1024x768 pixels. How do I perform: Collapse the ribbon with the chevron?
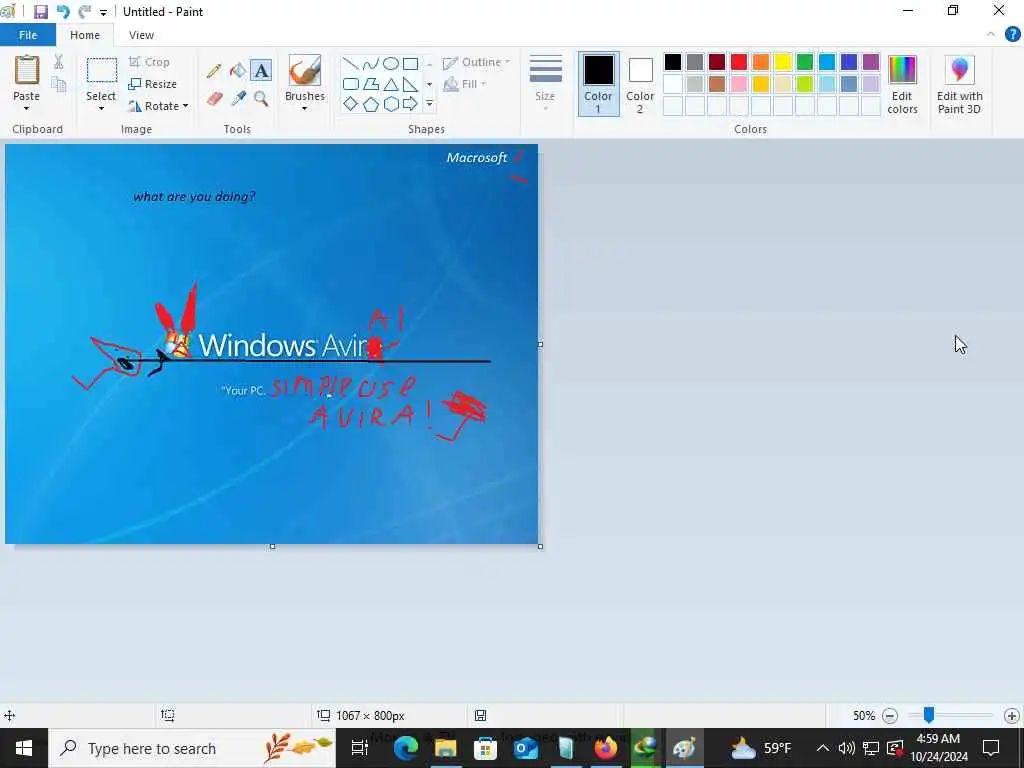(991, 35)
